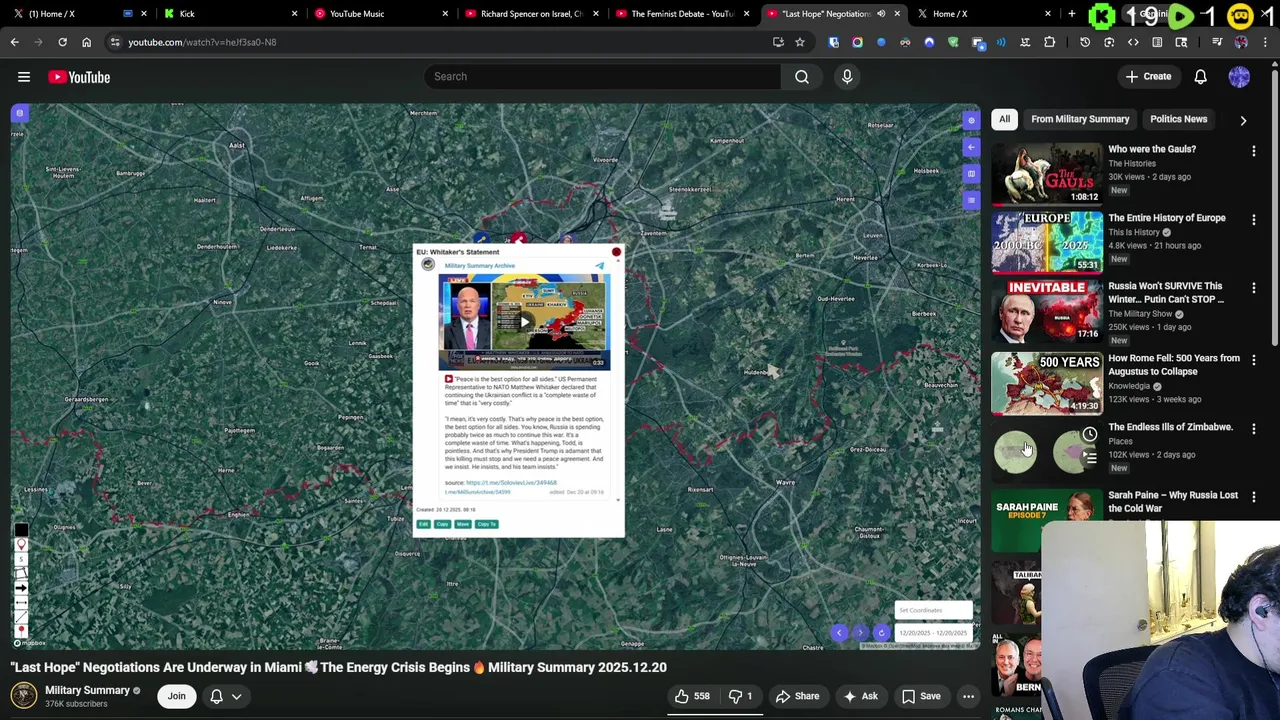Screen dimensions: 1280x720
Task: Toggle the channel notification bell
Action: coord(216,696)
